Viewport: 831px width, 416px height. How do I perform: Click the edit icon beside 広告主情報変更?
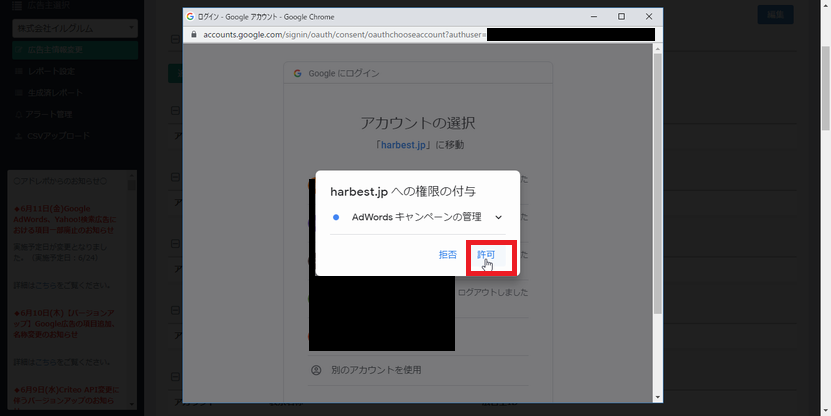pyautogui.click(x=19, y=50)
